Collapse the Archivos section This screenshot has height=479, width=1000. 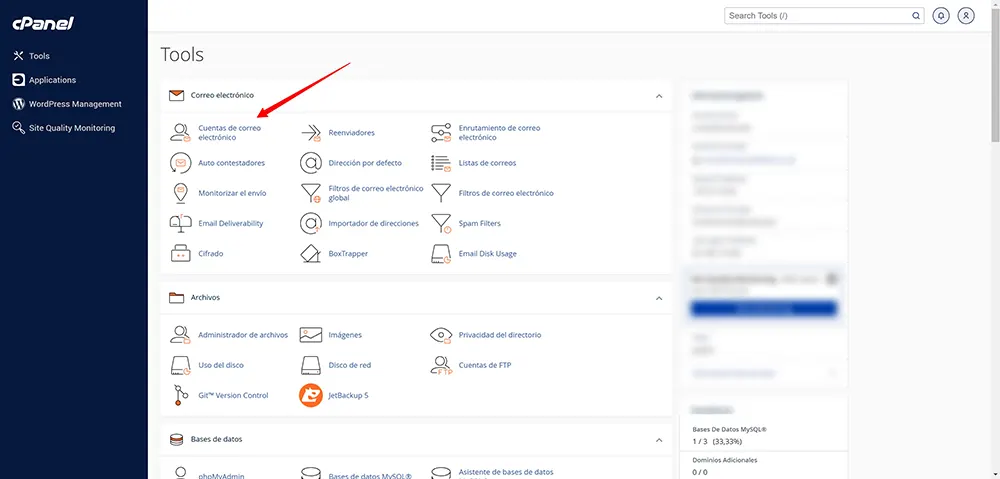coord(659,298)
